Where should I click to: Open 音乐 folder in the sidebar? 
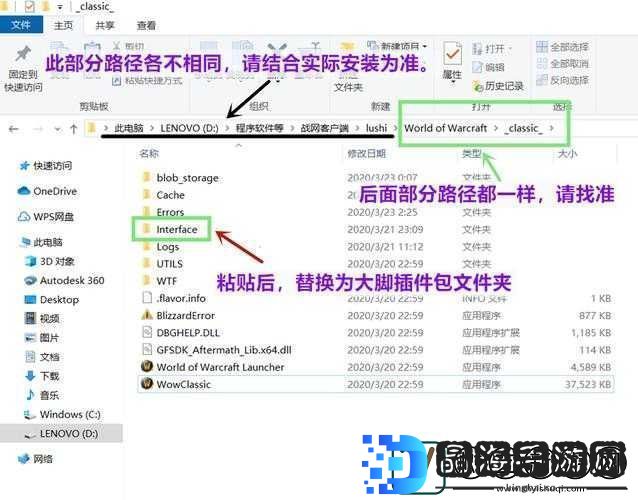point(42,395)
